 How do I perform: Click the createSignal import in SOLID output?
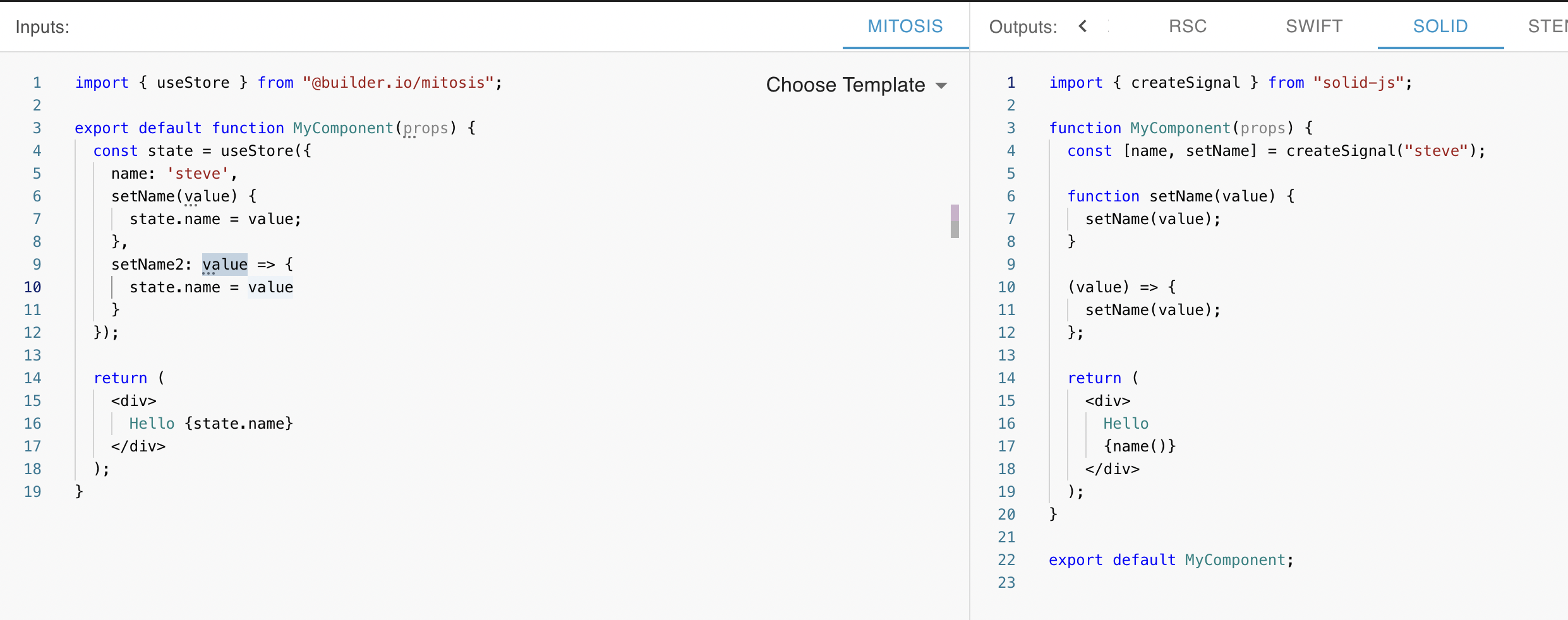1185,82
